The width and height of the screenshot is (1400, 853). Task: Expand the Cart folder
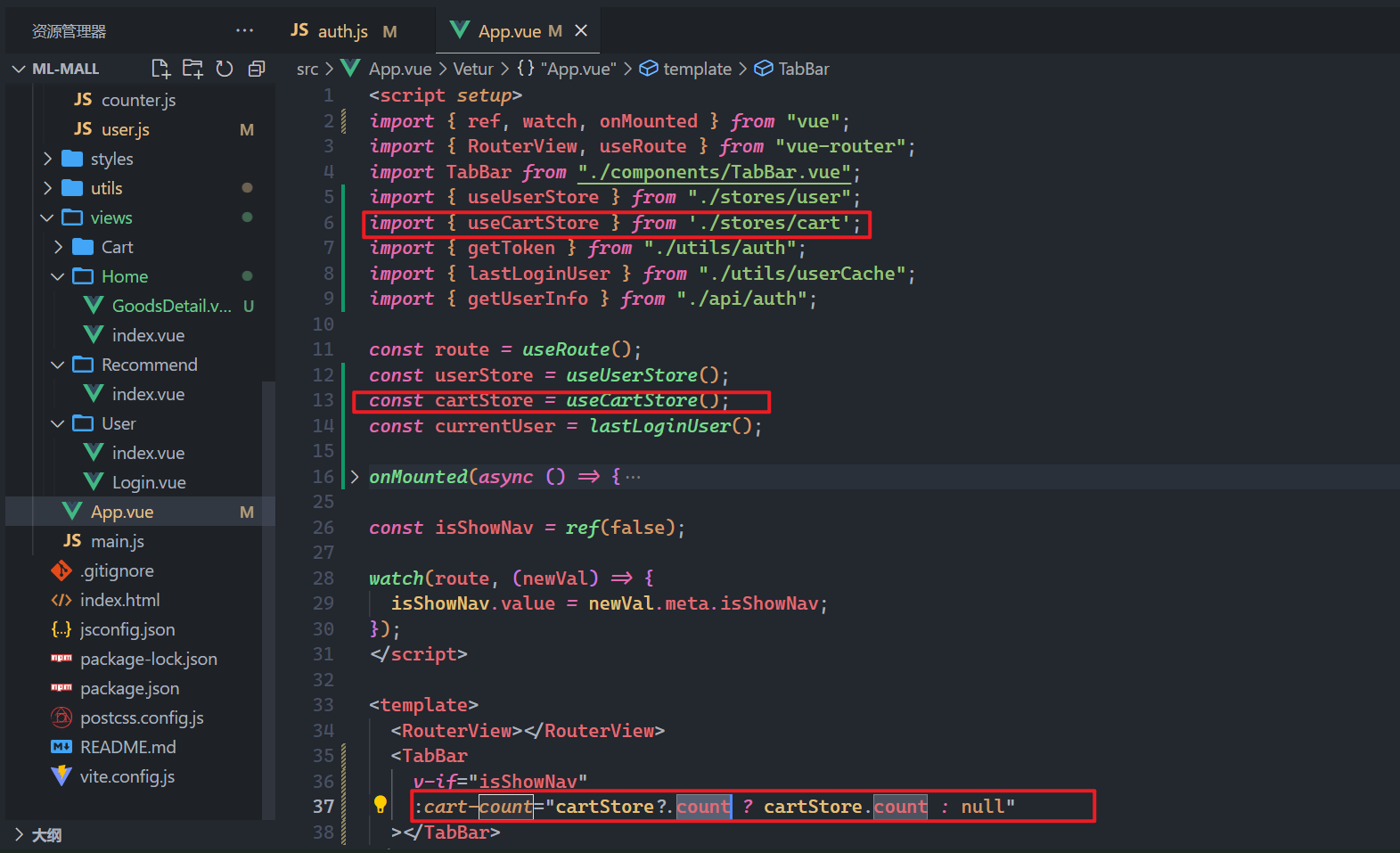(59, 247)
